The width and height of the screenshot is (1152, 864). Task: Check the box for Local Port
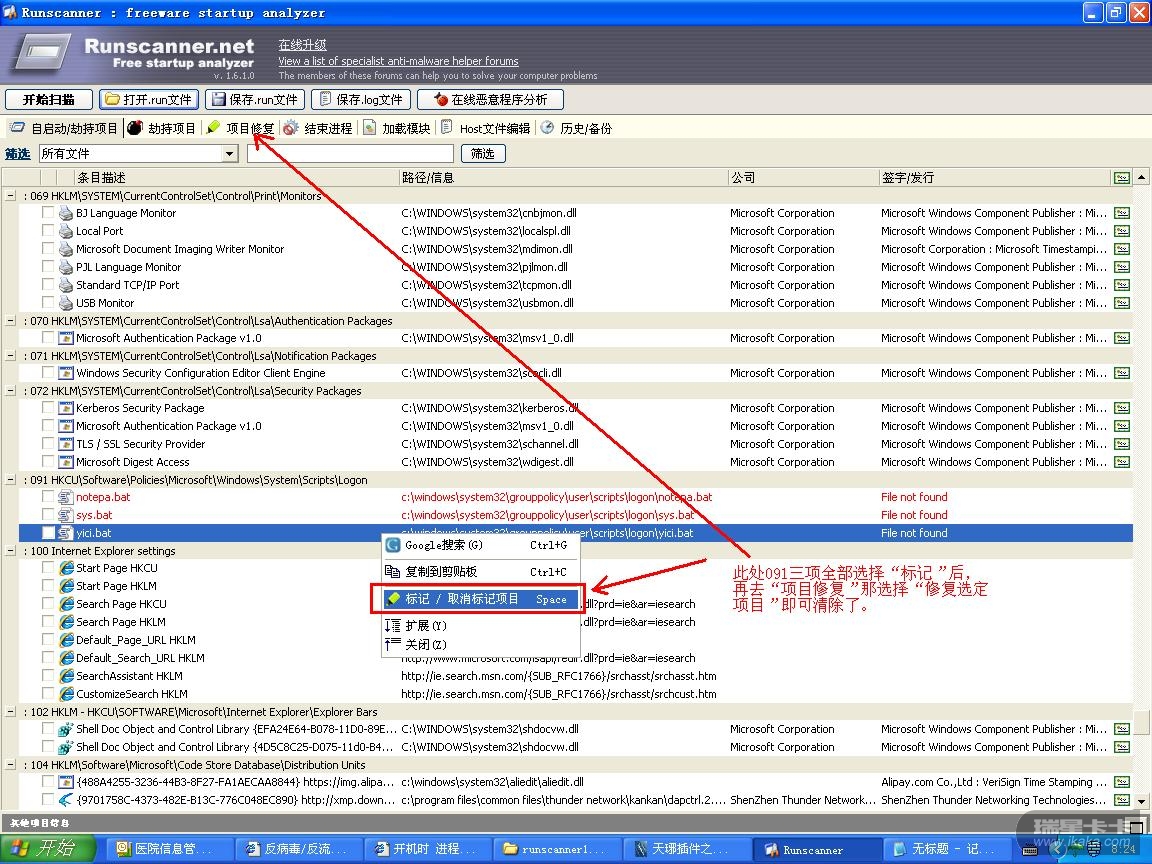click(48, 231)
